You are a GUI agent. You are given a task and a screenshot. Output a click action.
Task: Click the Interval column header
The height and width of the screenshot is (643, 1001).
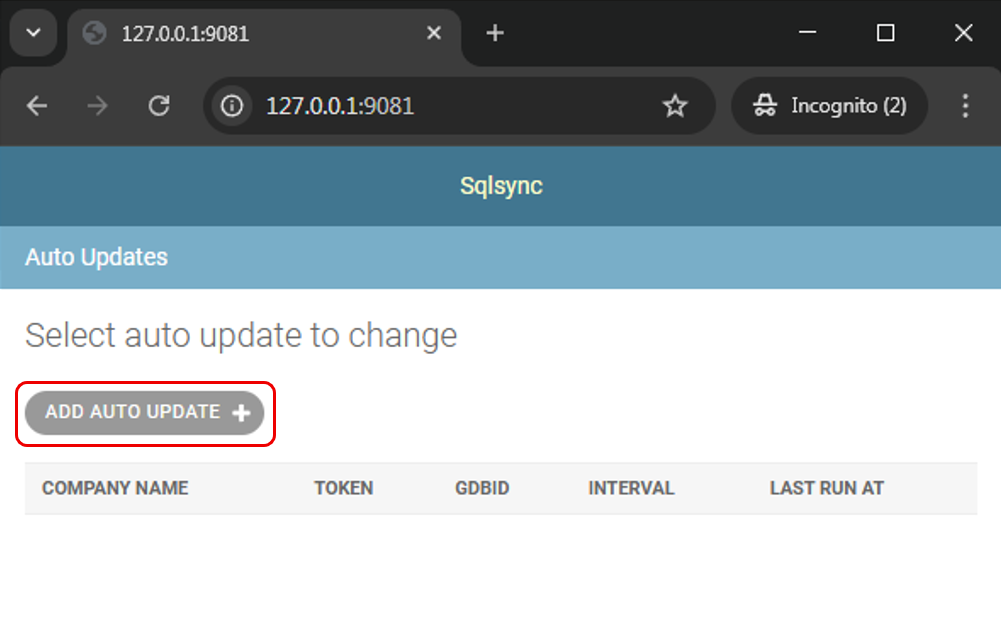[631, 488]
